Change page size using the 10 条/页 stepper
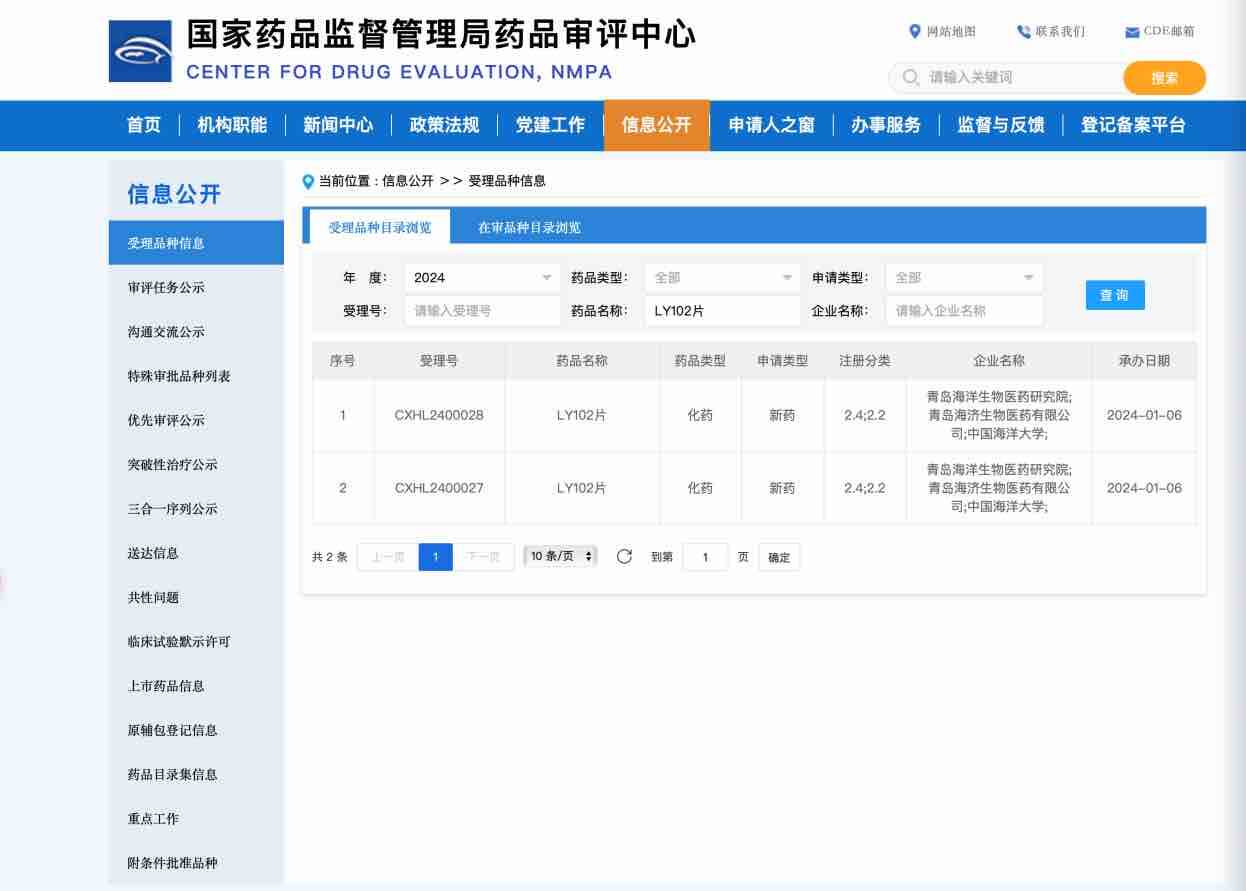Image resolution: width=1246 pixels, height=891 pixels. click(x=558, y=557)
